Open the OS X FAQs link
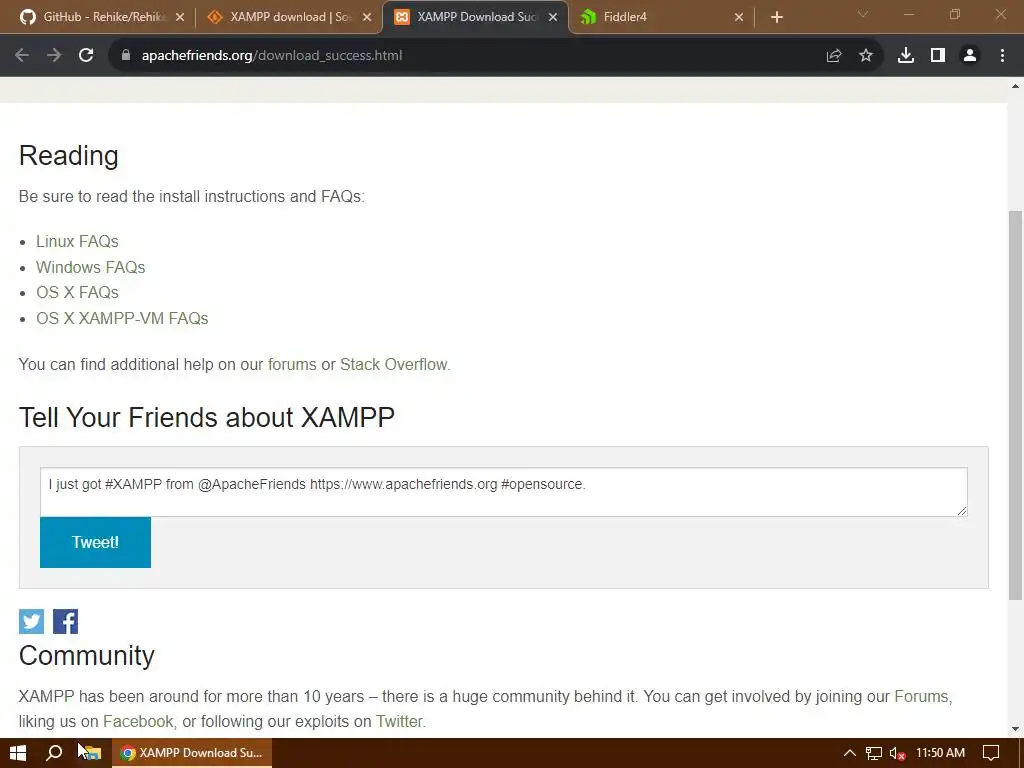Image resolution: width=1024 pixels, height=768 pixels. tap(77, 293)
